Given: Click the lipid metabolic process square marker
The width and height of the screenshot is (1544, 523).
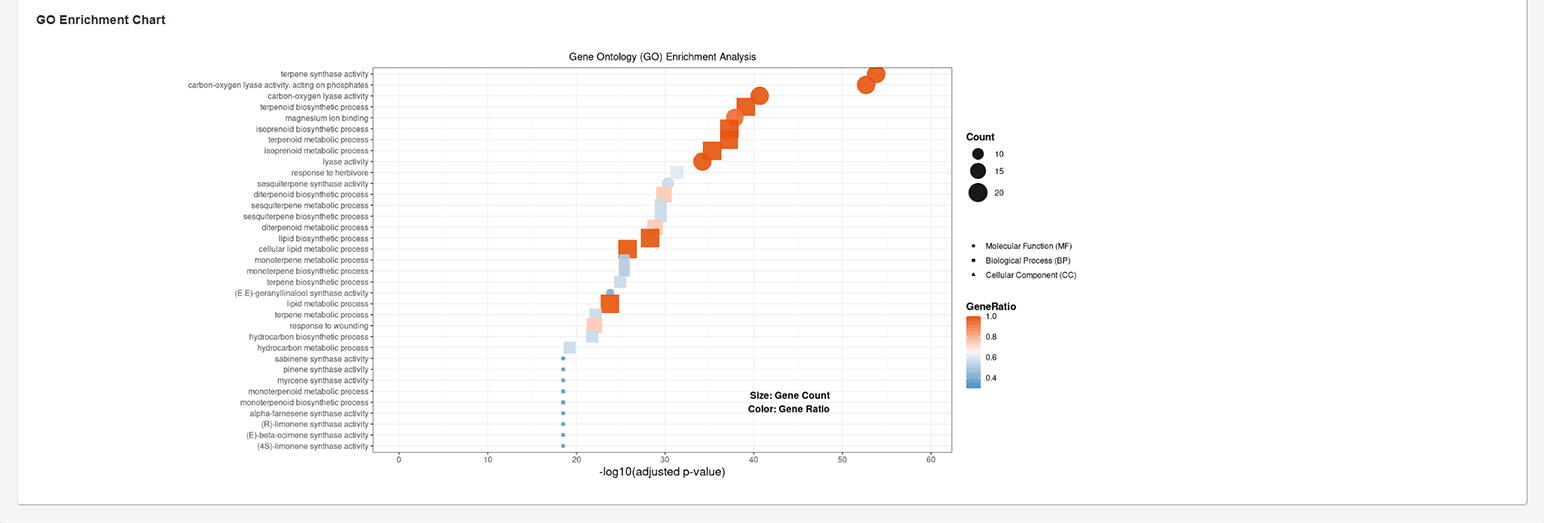Looking at the screenshot, I should click(610, 304).
